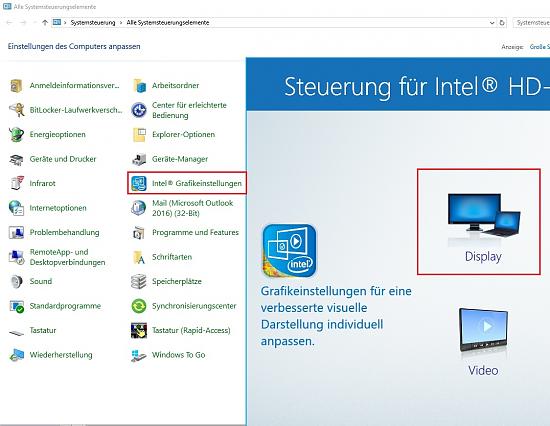Click the Tastatur keyboard icon

16,332
